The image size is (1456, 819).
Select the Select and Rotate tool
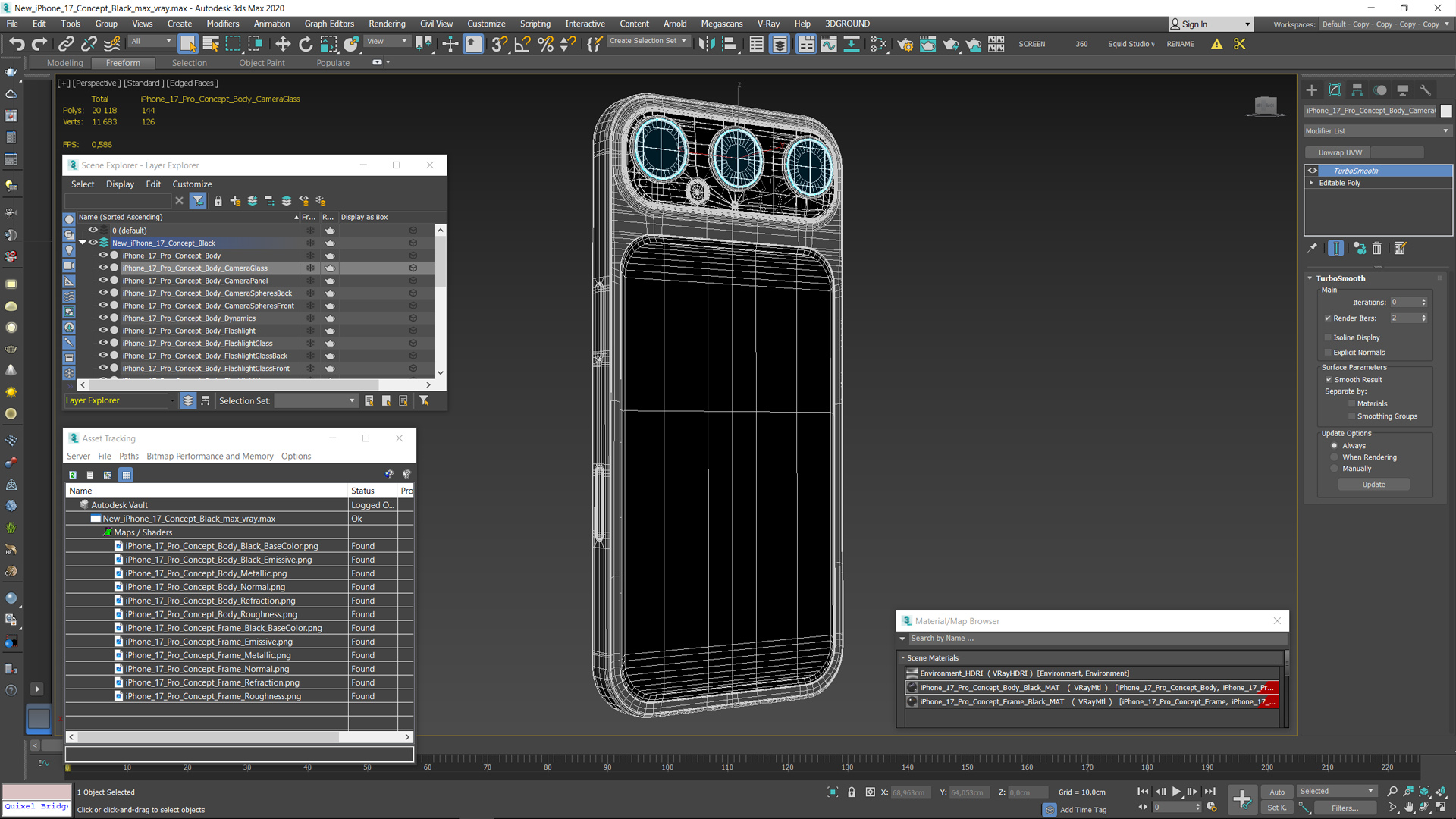point(306,44)
